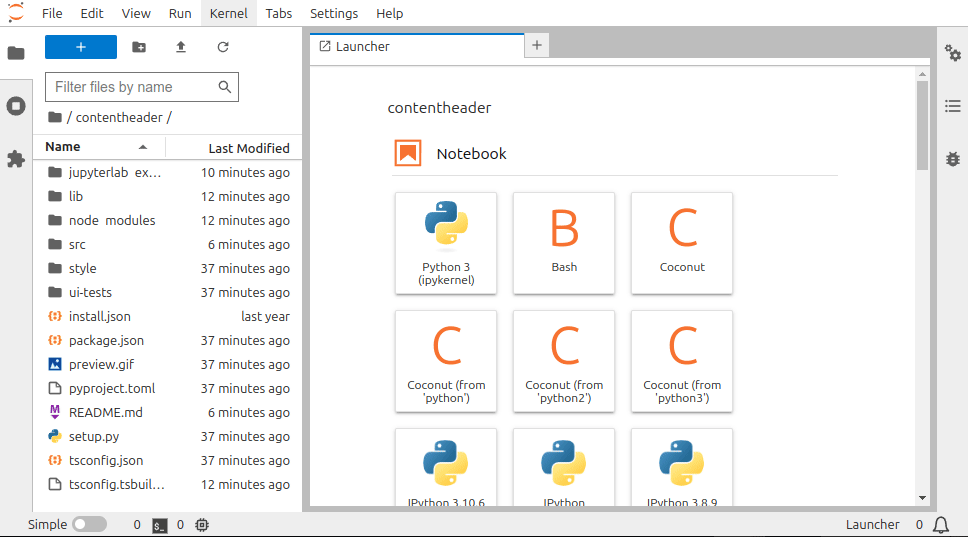Add a new tab with plus button

pos(536,45)
